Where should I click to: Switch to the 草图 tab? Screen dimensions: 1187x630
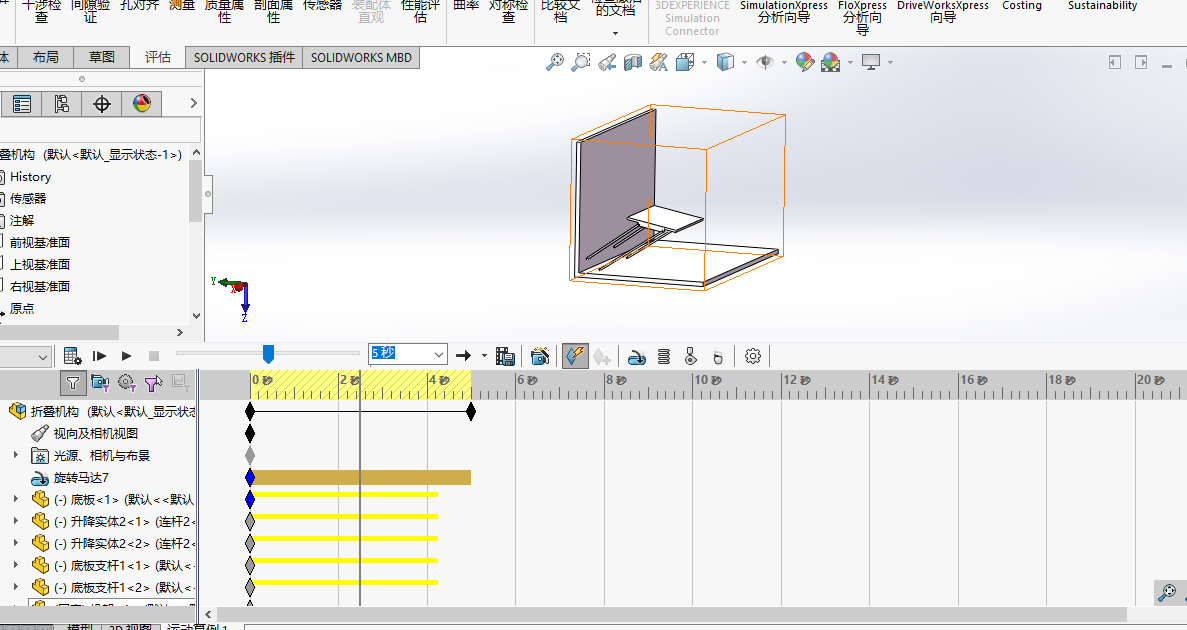pos(101,57)
